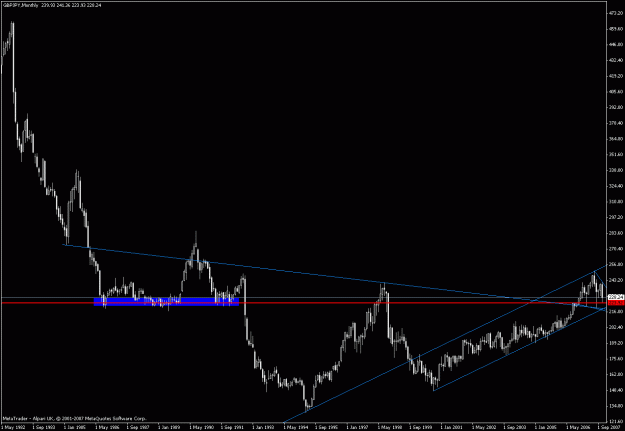This screenshot has height=431, width=625.
Task: Click the '1 Jan 1993' date label
Action: tap(262, 427)
